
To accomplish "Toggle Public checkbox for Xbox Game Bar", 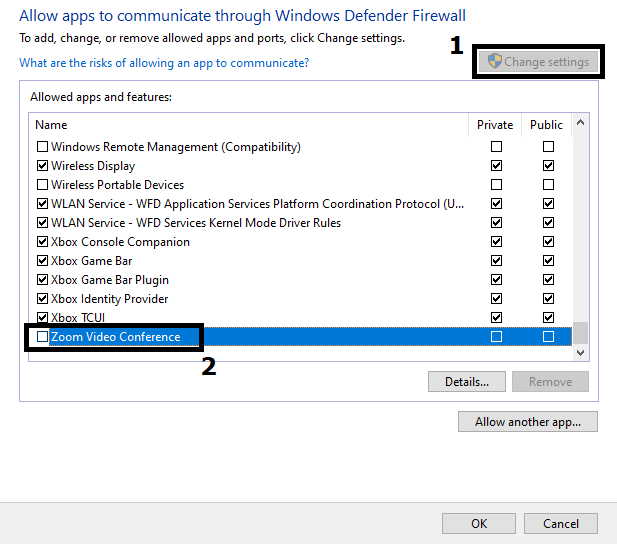I will (x=548, y=261).
